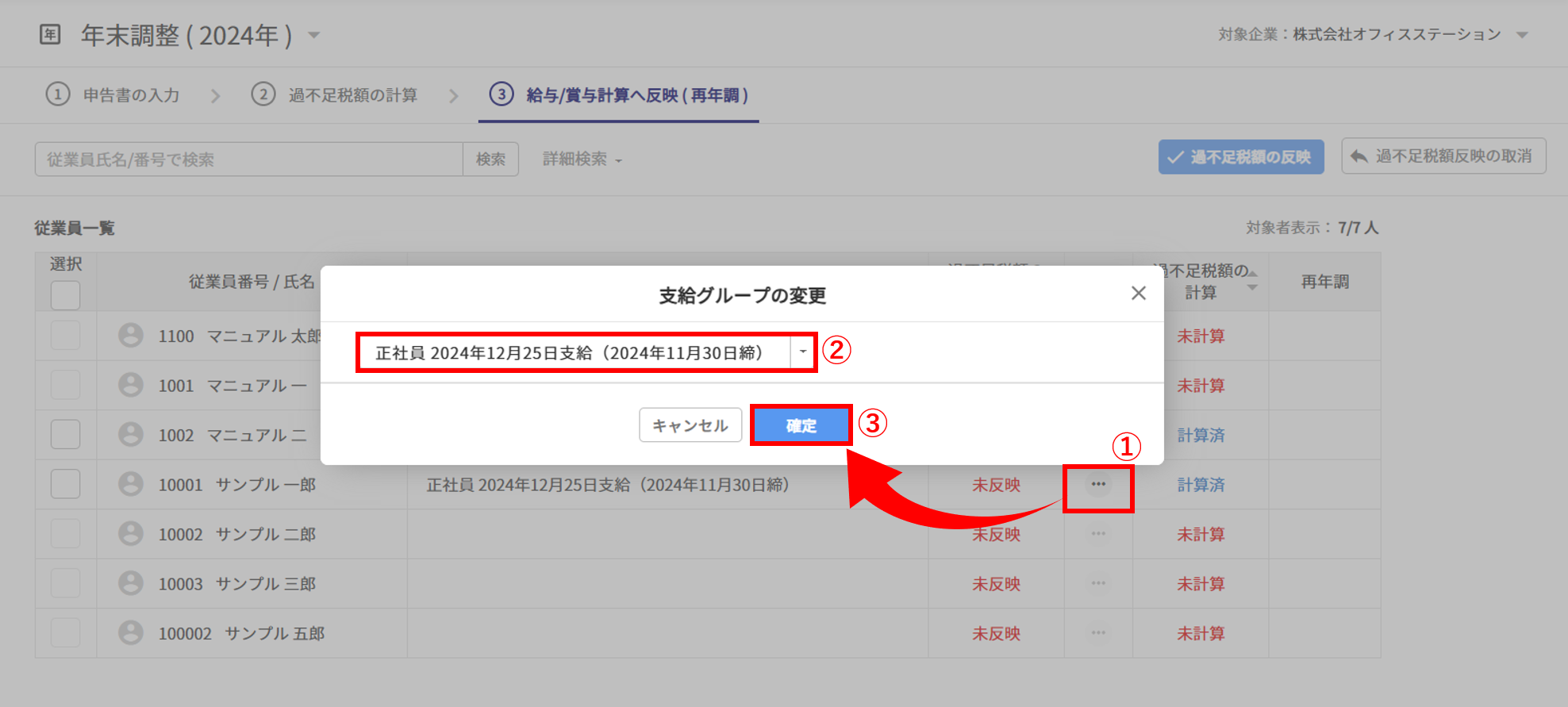Click the 従業員一覧 section heading
The width and height of the screenshot is (1568, 707).
click(75, 229)
